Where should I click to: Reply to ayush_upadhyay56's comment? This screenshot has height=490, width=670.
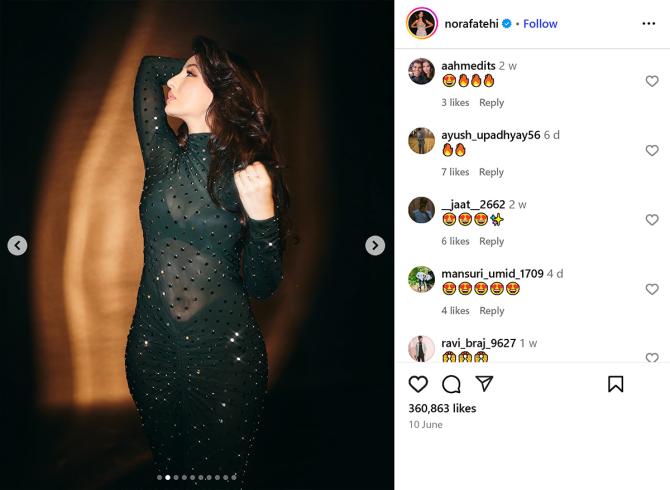click(x=491, y=172)
